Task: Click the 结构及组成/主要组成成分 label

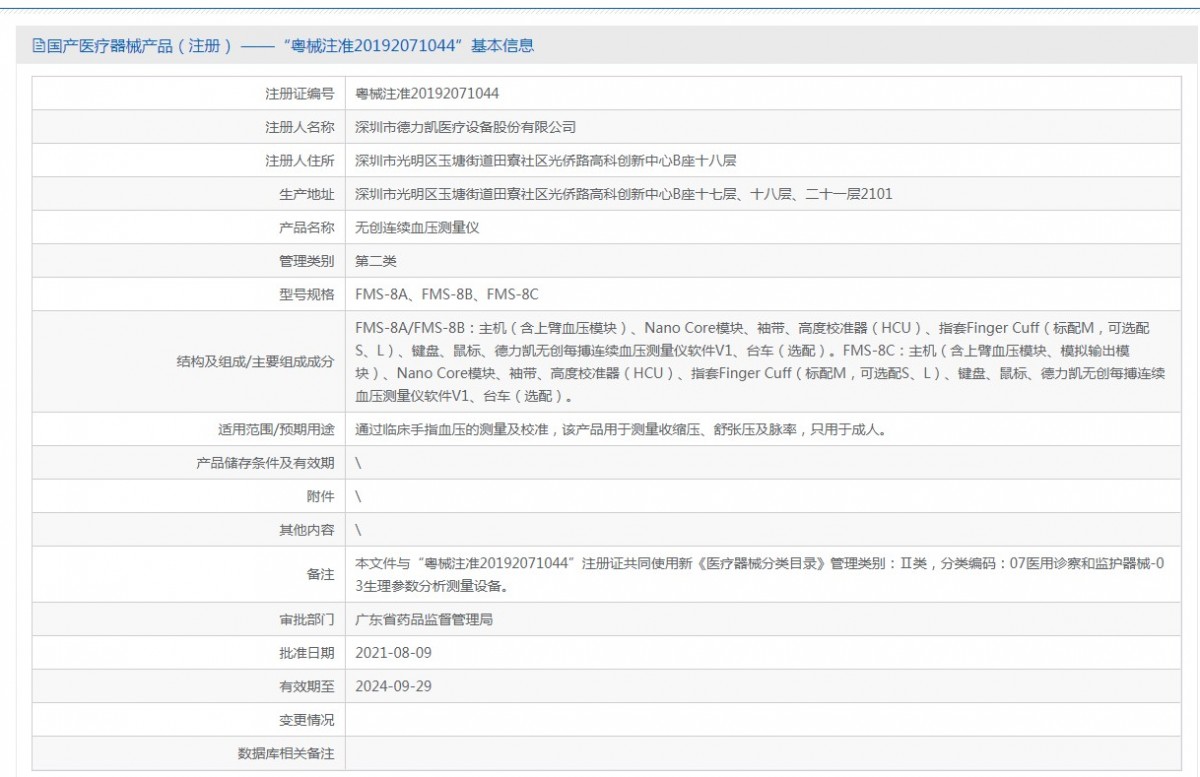Action: tap(254, 362)
